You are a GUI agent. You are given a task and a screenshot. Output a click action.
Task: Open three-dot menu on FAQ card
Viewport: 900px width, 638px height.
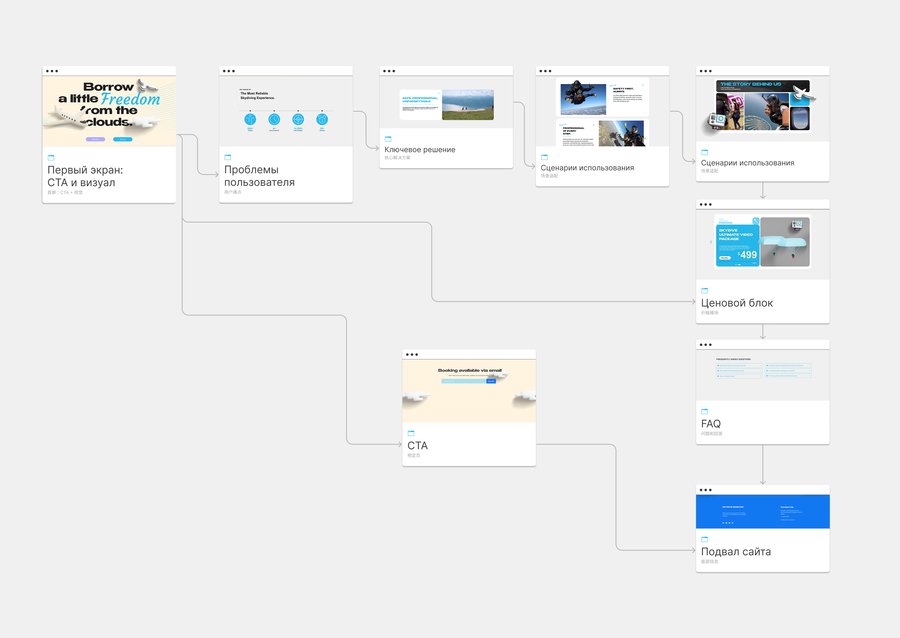point(706,345)
